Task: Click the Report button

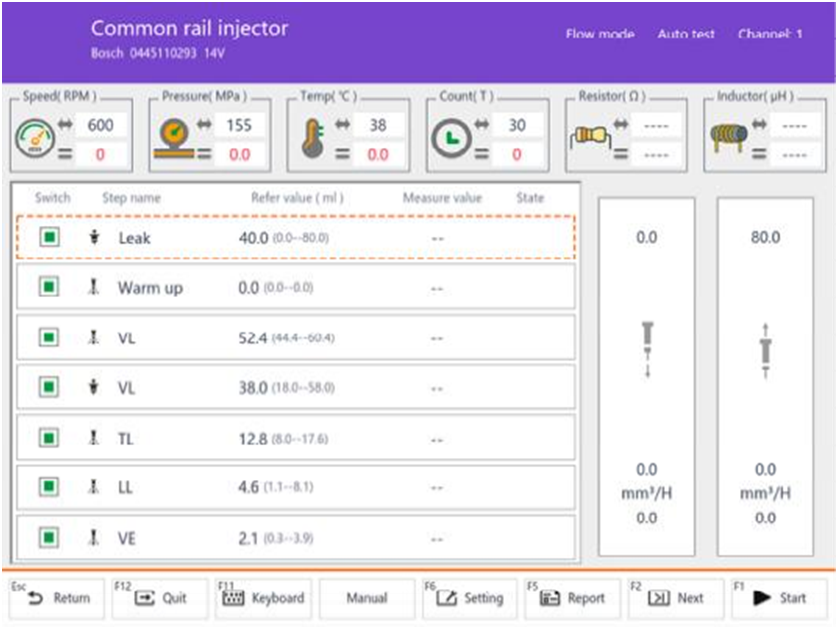Action: pos(573,598)
